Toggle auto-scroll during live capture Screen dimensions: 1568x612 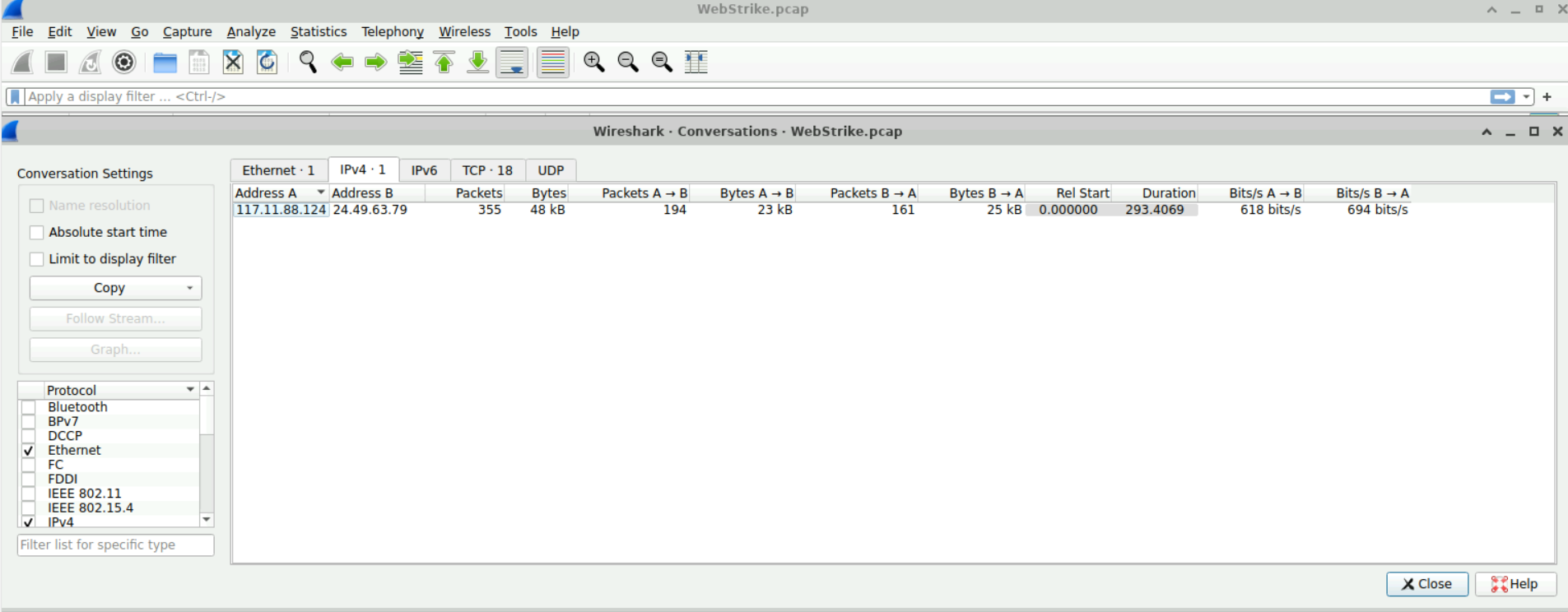pyautogui.click(x=512, y=63)
